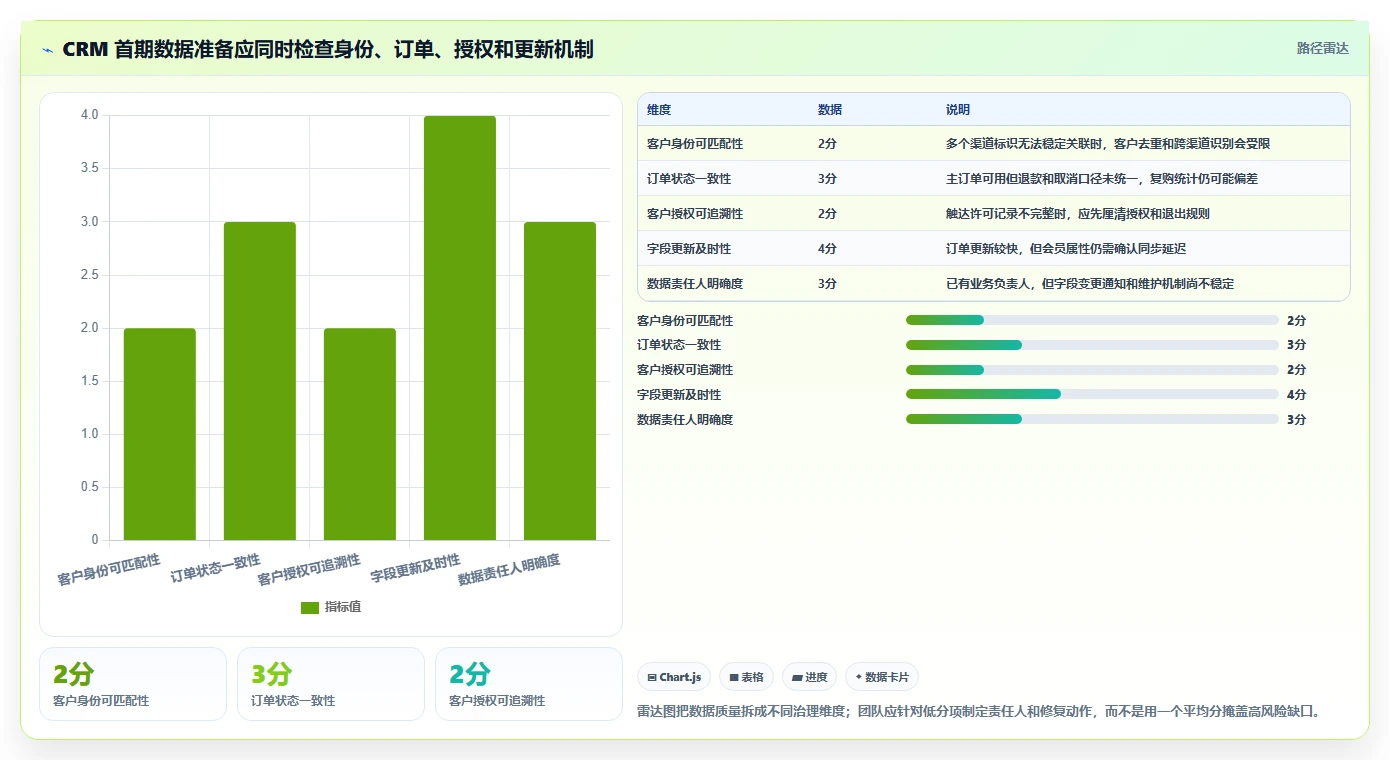Click description starting 触达许可记录不完整
Image resolution: width=1390 pixels, height=760 pixels.
[1078, 214]
